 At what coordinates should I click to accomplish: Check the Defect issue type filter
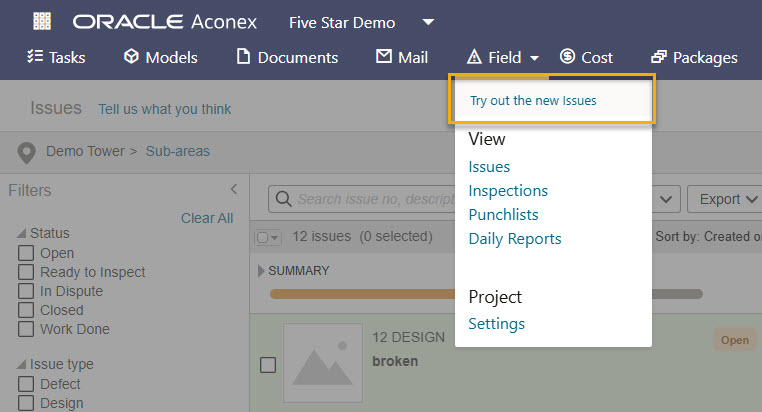26,384
